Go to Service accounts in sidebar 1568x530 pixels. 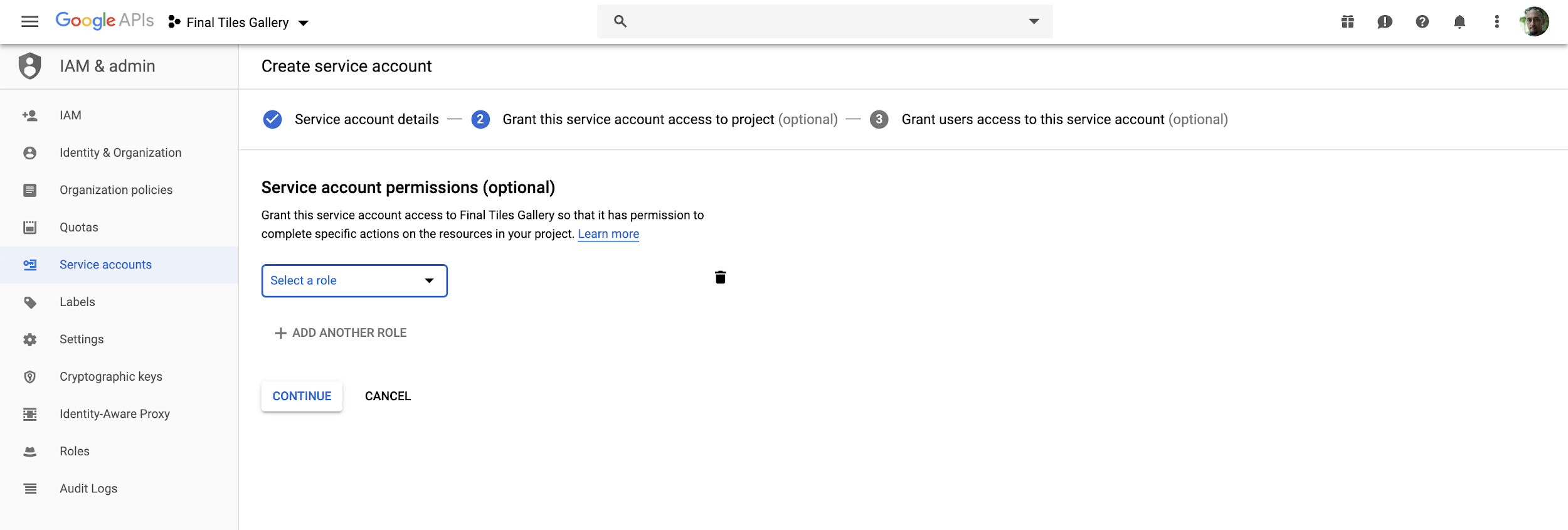pos(105,265)
